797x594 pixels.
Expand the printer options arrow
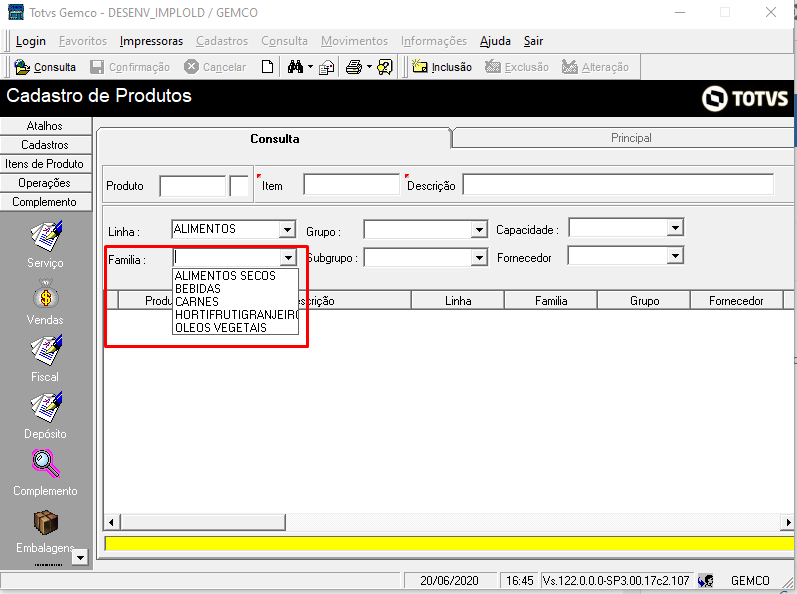click(370, 67)
